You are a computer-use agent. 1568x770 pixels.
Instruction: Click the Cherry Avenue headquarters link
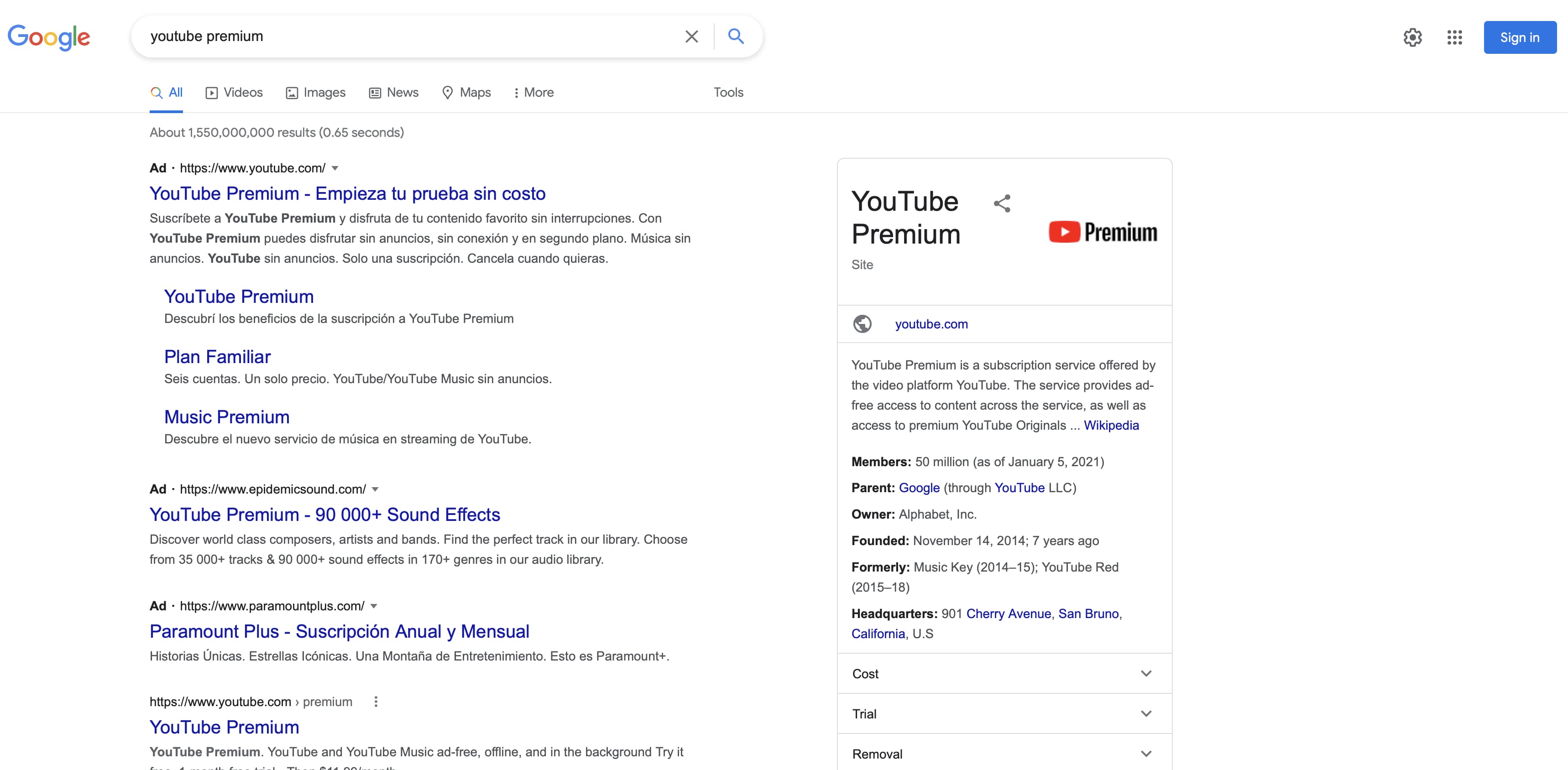click(x=1008, y=614)
